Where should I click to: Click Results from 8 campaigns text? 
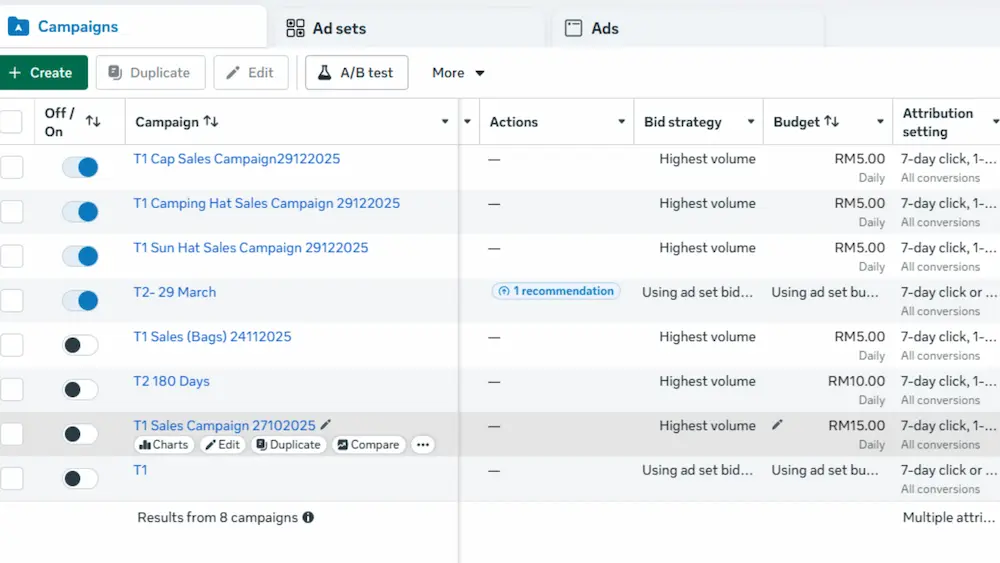[217, 517]
